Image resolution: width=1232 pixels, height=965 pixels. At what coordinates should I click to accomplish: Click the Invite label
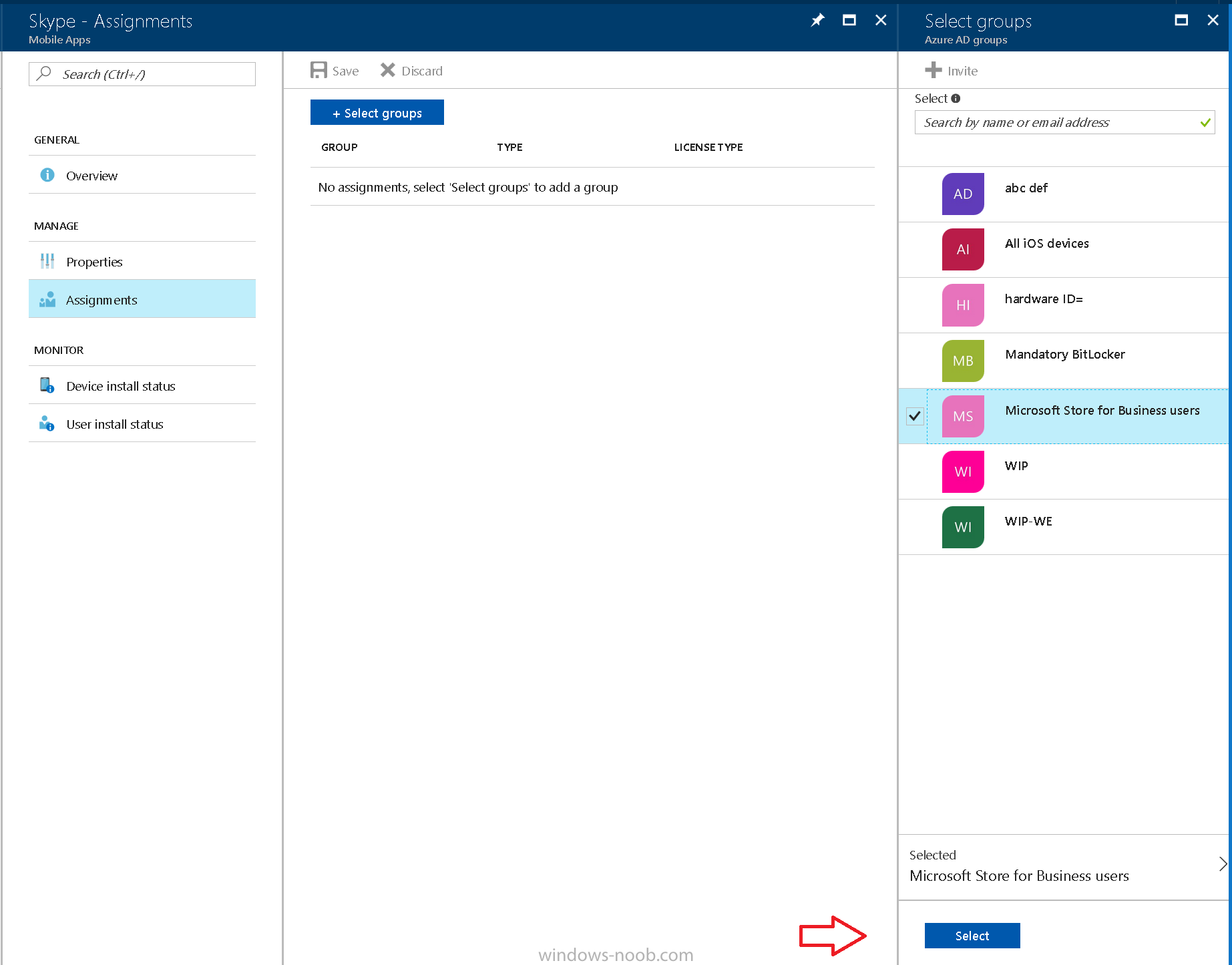click(962, 71)
